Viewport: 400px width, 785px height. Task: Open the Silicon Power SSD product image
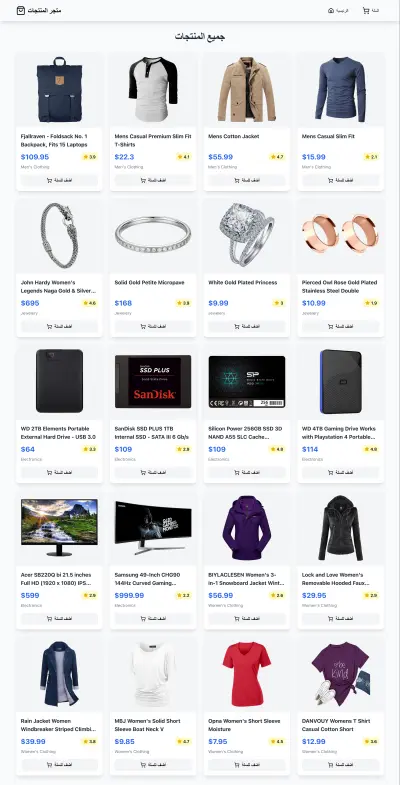click(x=247, y=381)
